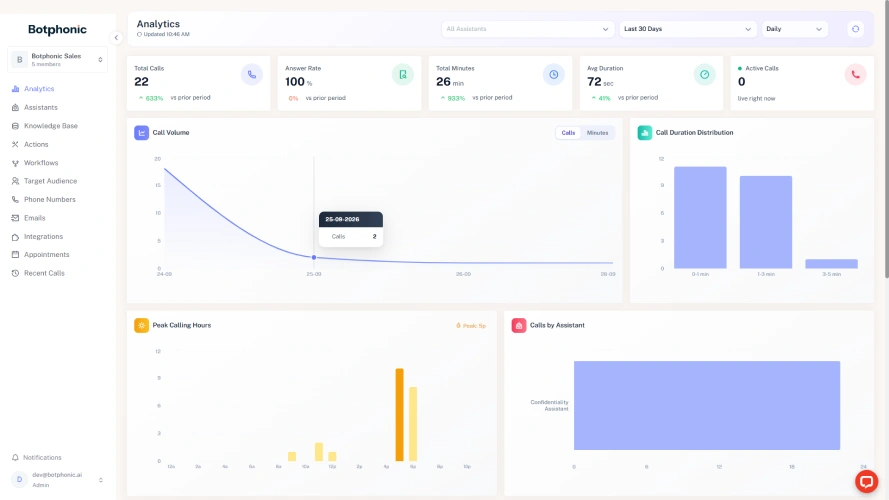Viewport: 889px width, 500px height.
Task: Click the 25-09 data point on Call Volume
Action: coord(314,257)
